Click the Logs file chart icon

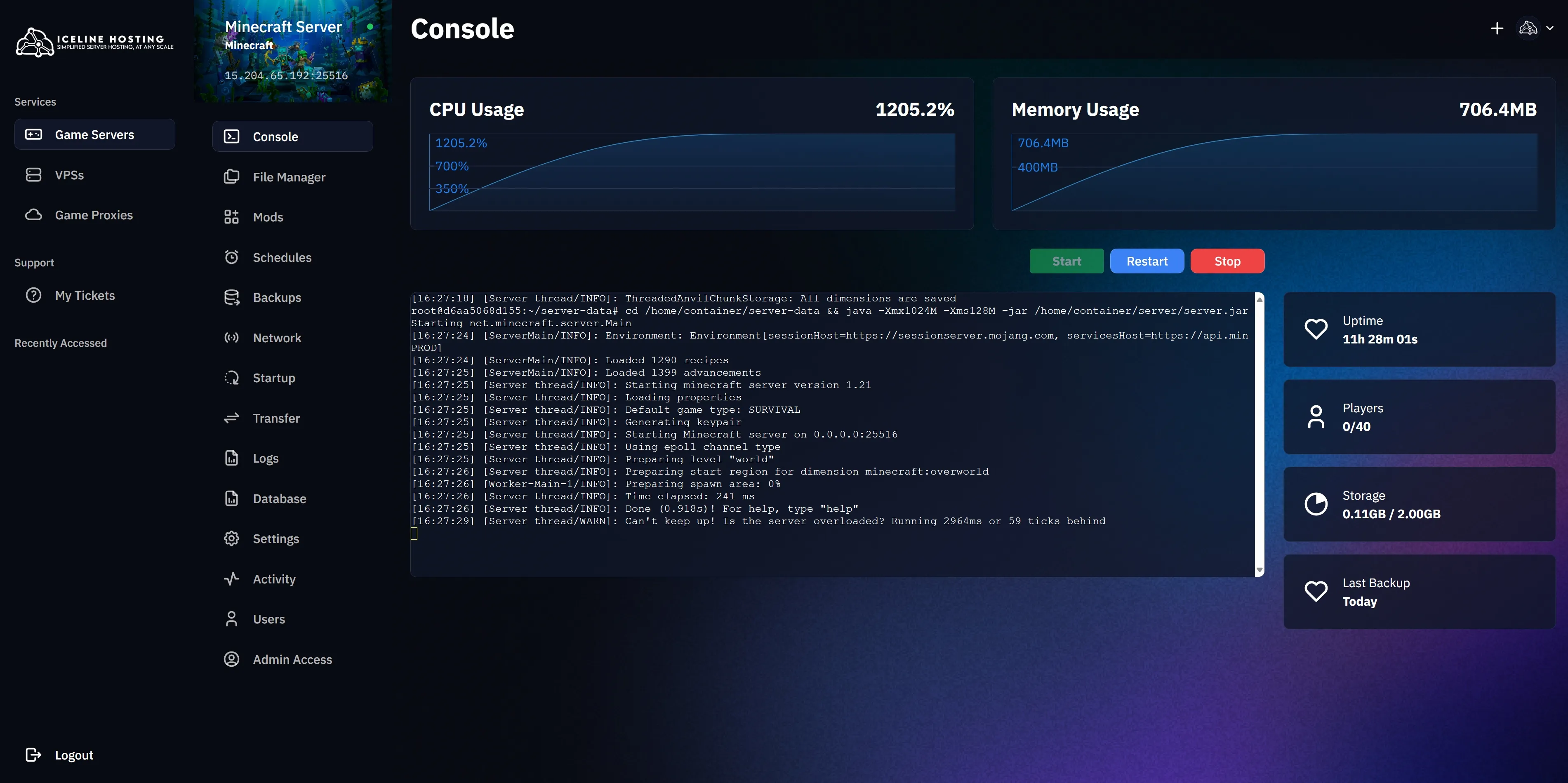tap(231, 458)
